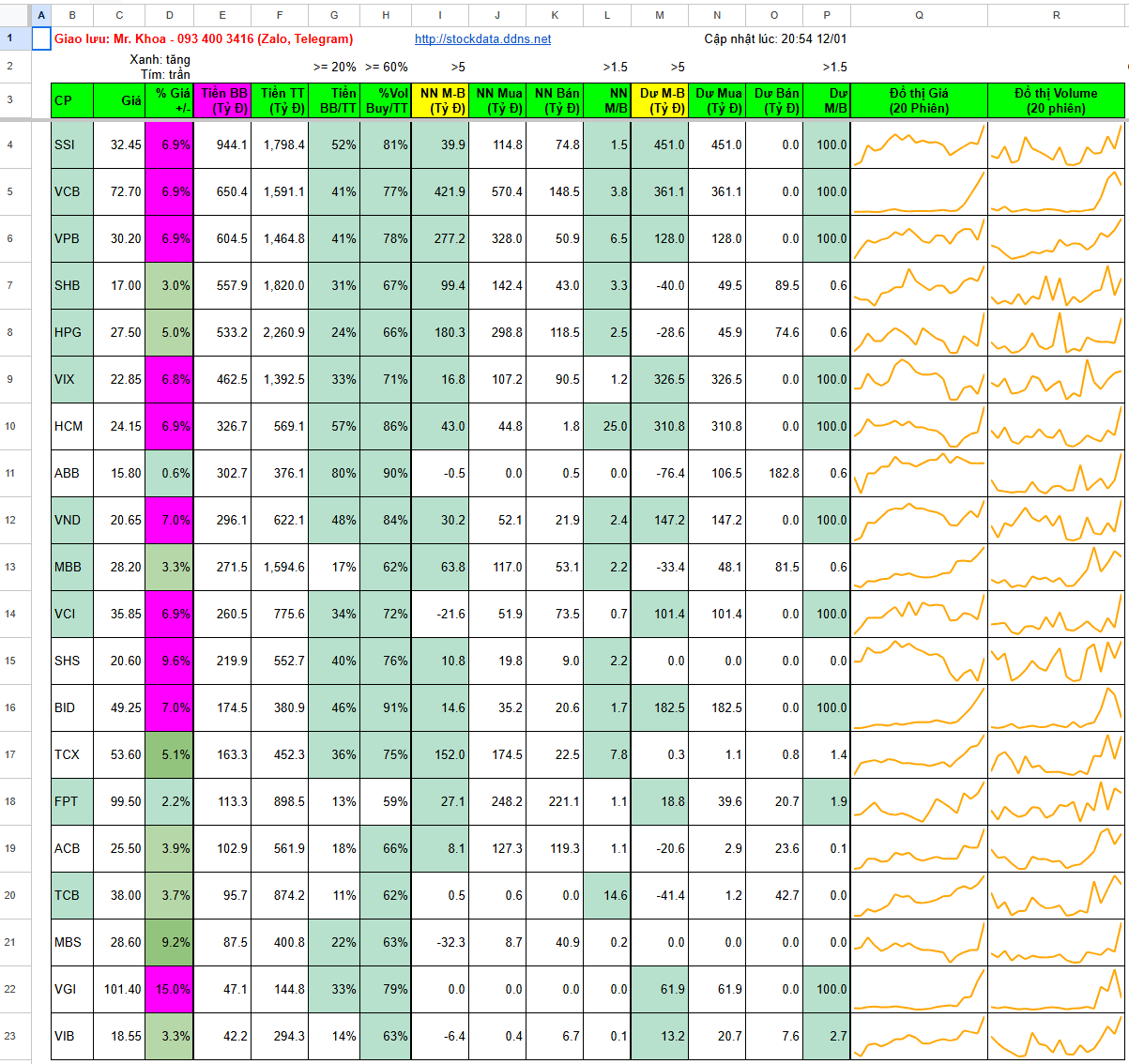Click the 'Giao lưu: Mr. Khoa' contact text
1129x1064 pixels.
coord(204,39)
